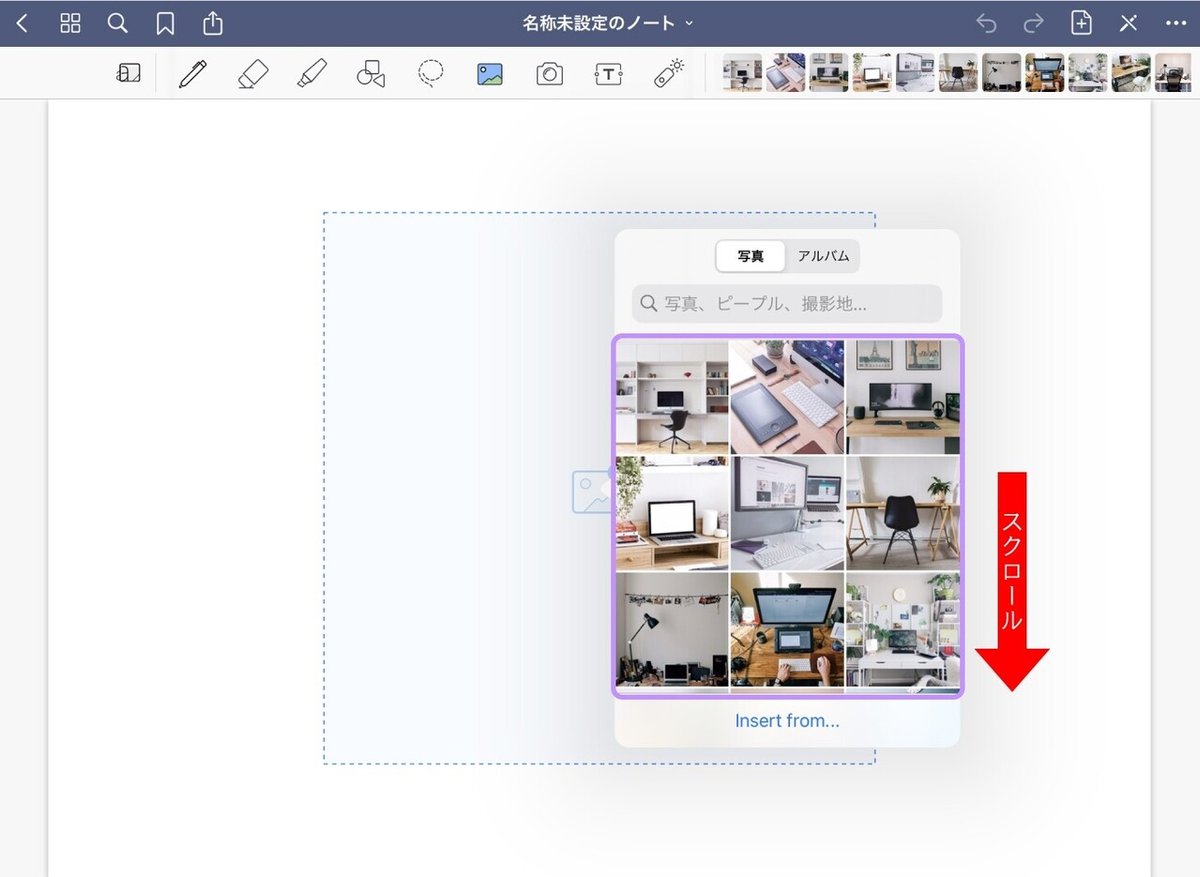Select the Eiffel poster desk thumbnail in the toolbar strip
This screenshot has width=1200, height=877.
tap(829, 73)
